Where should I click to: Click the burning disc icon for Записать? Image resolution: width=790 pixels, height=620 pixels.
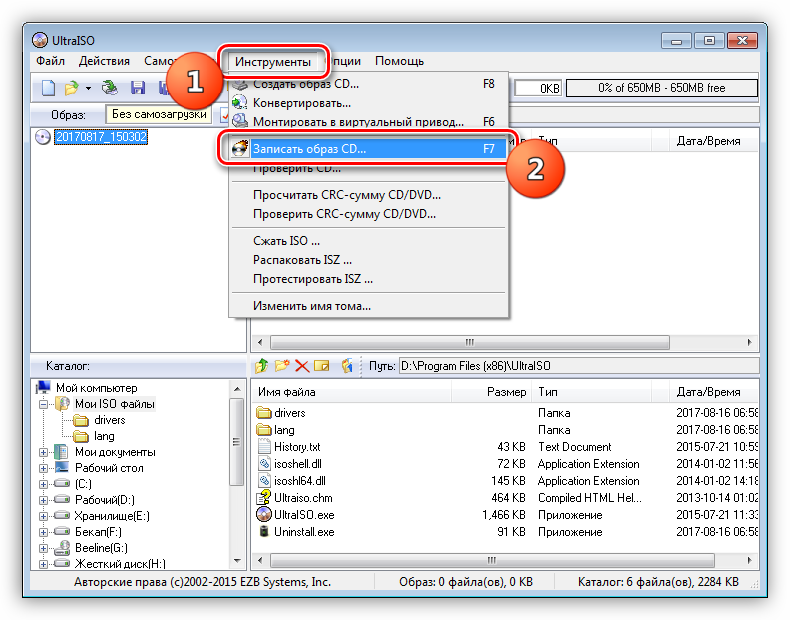[240, 149]
